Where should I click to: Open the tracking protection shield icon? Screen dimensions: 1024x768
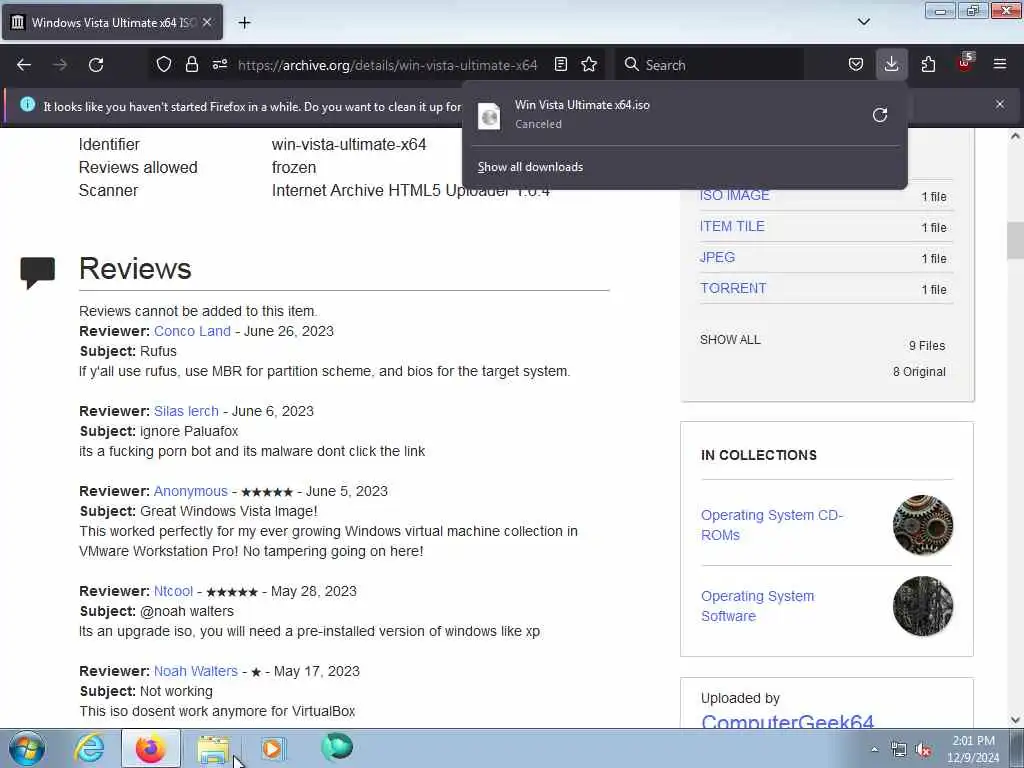click(164, 65)
